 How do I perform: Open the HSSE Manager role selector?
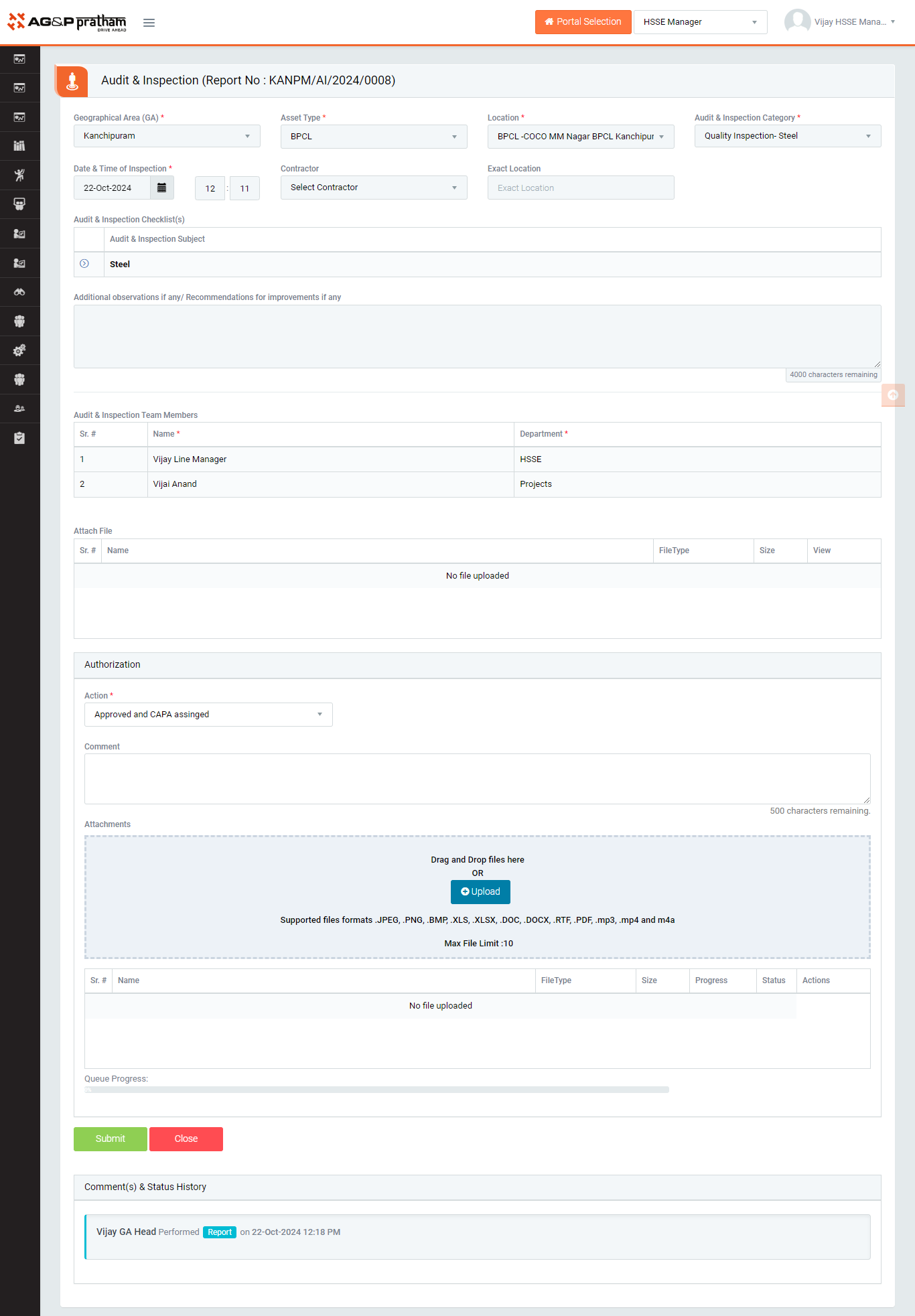pyautogui.click(x=700, y=22)
